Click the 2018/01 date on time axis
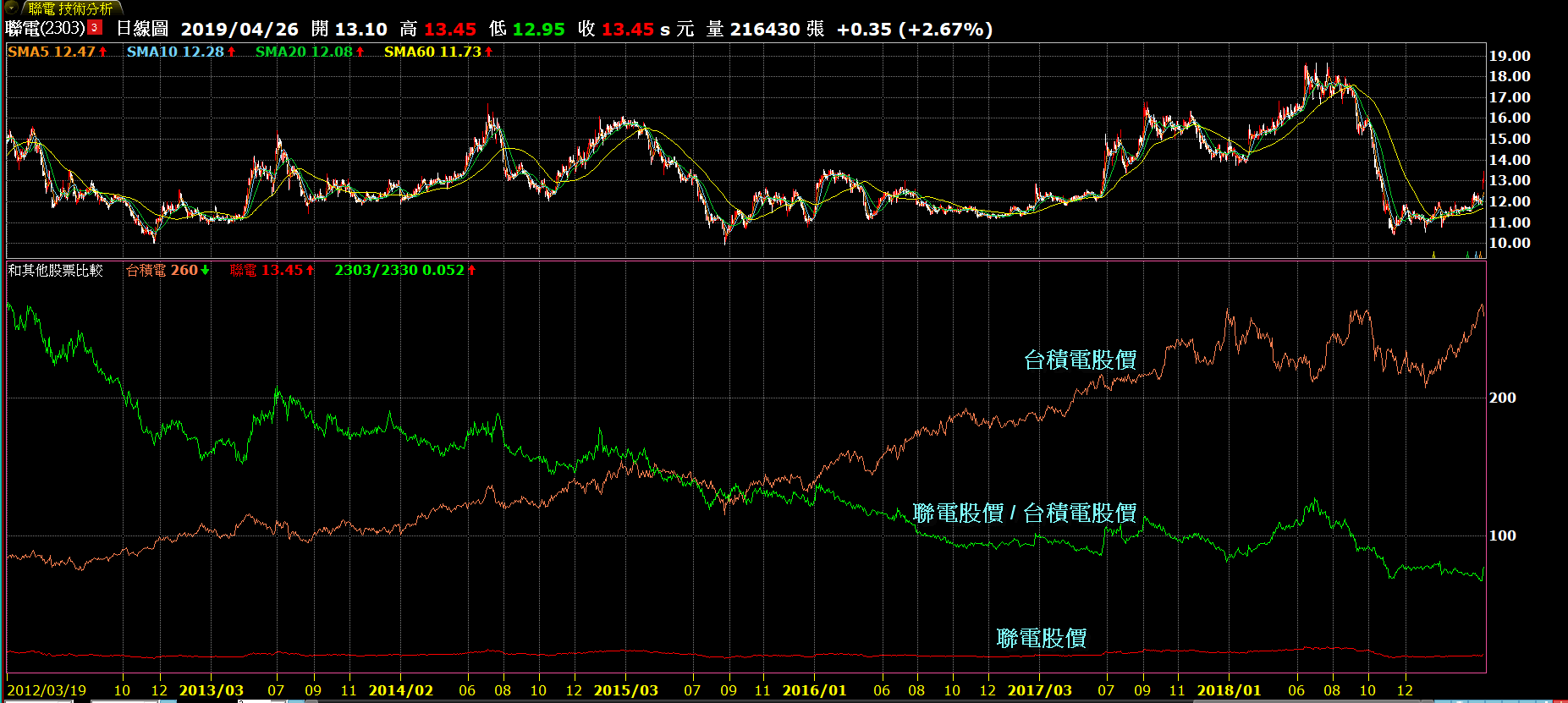 tap(1229, 690)
